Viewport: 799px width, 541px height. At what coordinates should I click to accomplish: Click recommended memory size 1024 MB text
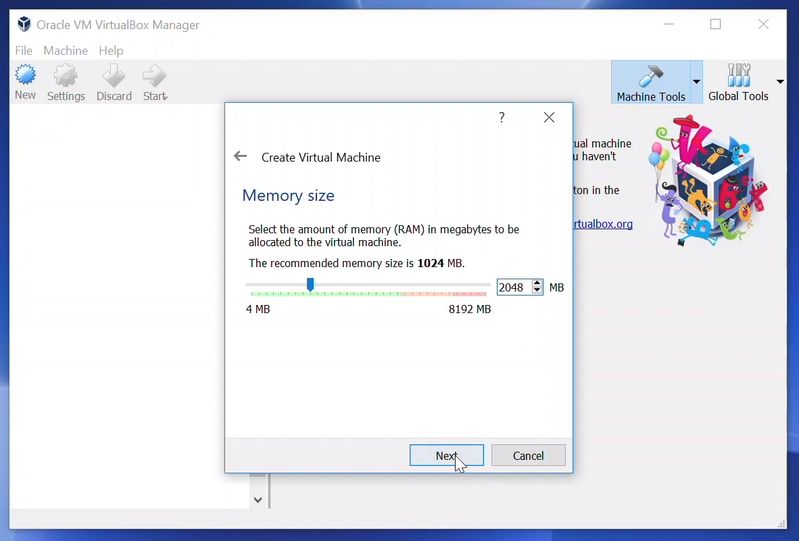click(357, 263)
